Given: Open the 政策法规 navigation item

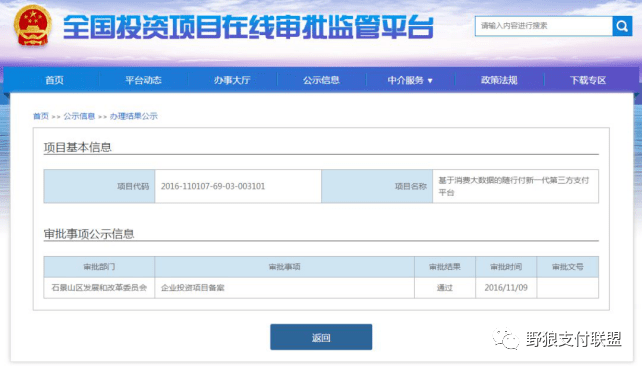Looking at the screenshot, I should pos(499,80).
